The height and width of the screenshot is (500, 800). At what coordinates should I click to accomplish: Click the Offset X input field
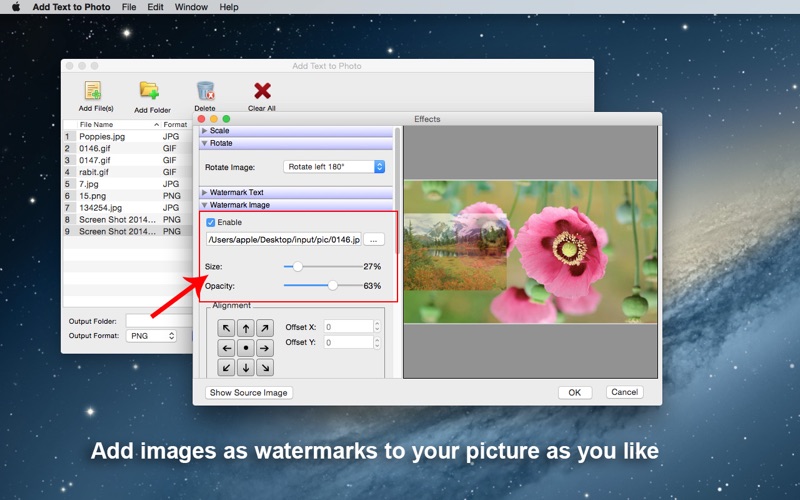click(348, 327)
